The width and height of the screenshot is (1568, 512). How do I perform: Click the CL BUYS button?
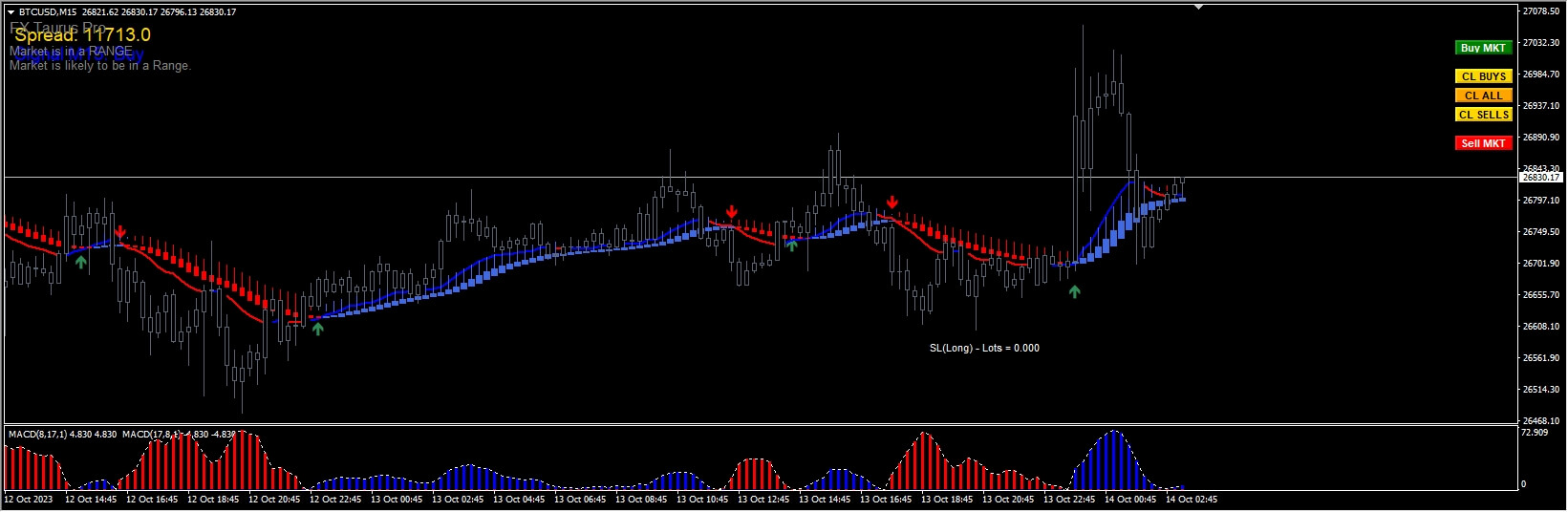1483,76
